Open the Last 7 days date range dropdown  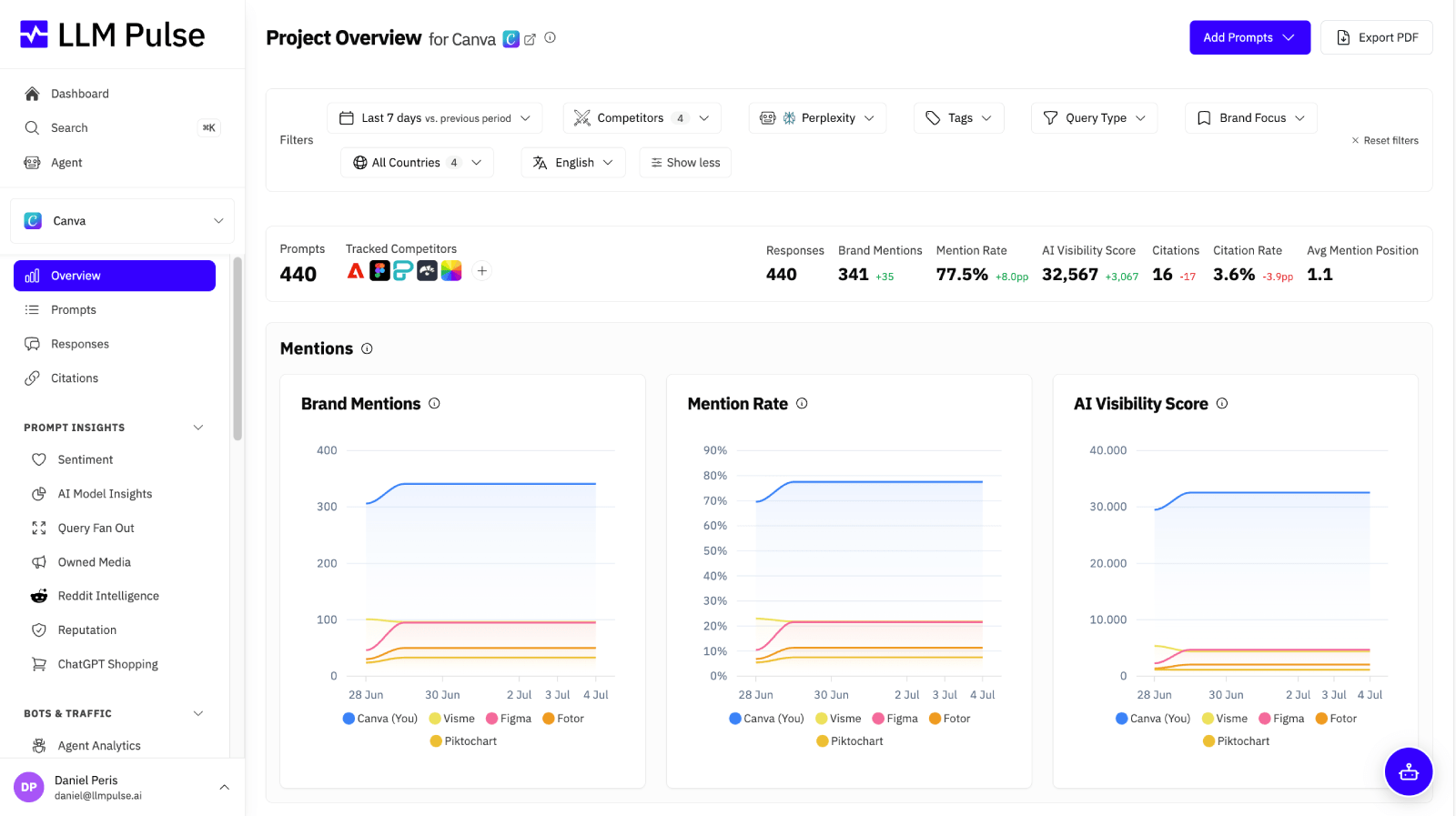pos(434,118)
